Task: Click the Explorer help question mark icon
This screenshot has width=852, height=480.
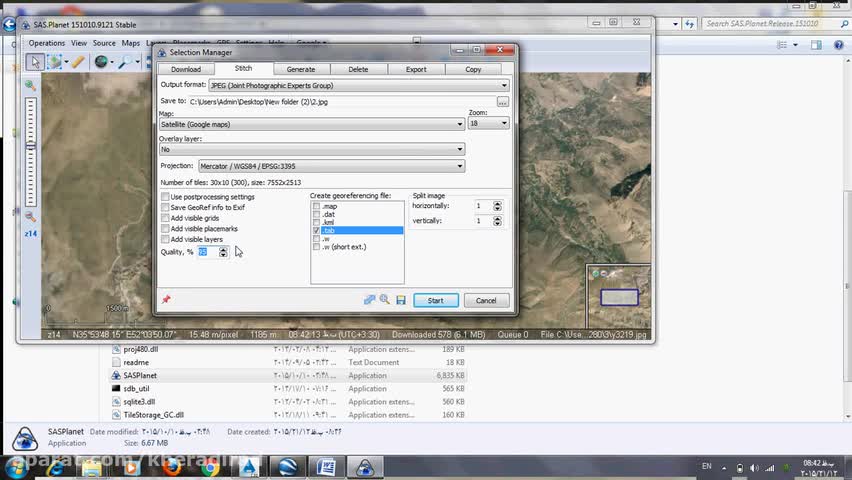Action: coord(838,45)
